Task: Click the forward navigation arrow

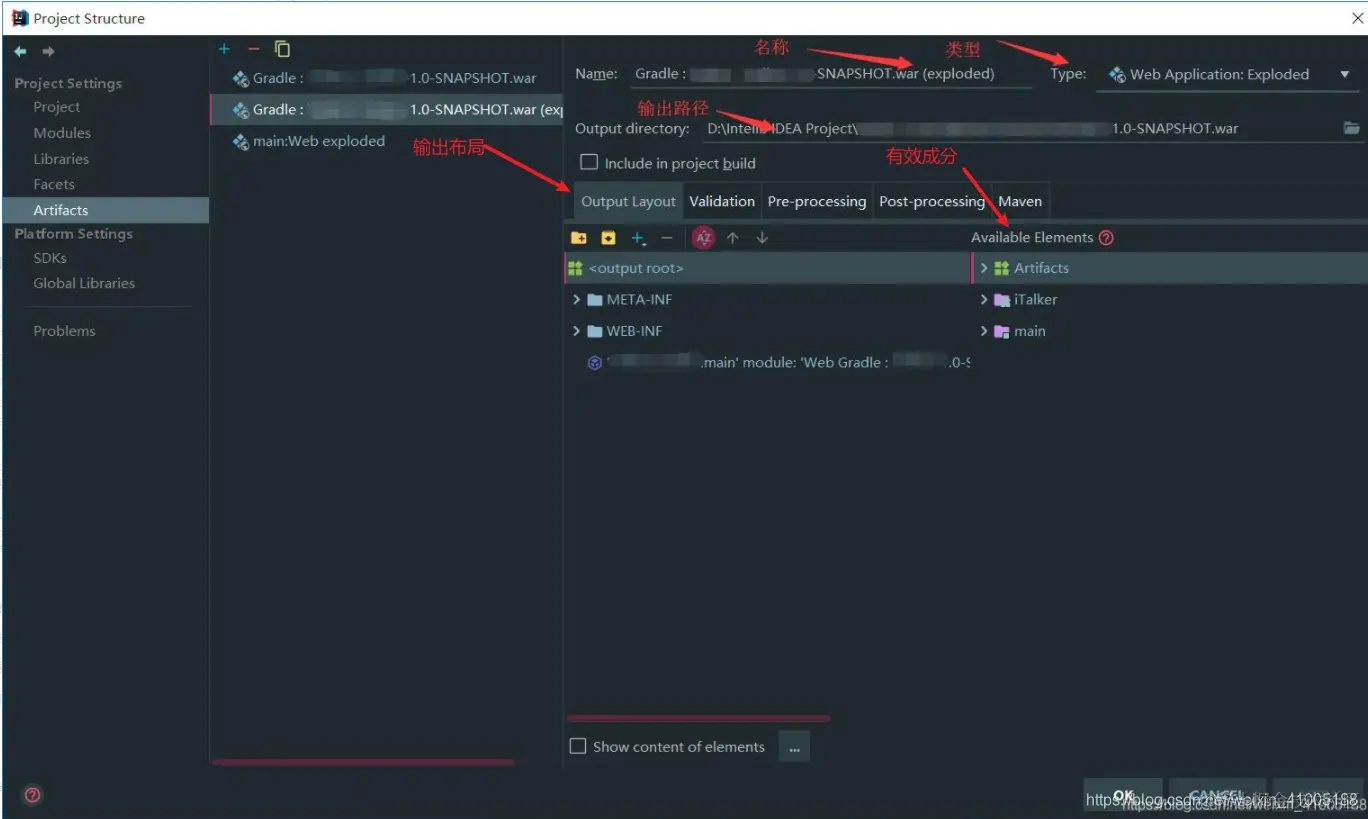Action: [x=48, y=51]
